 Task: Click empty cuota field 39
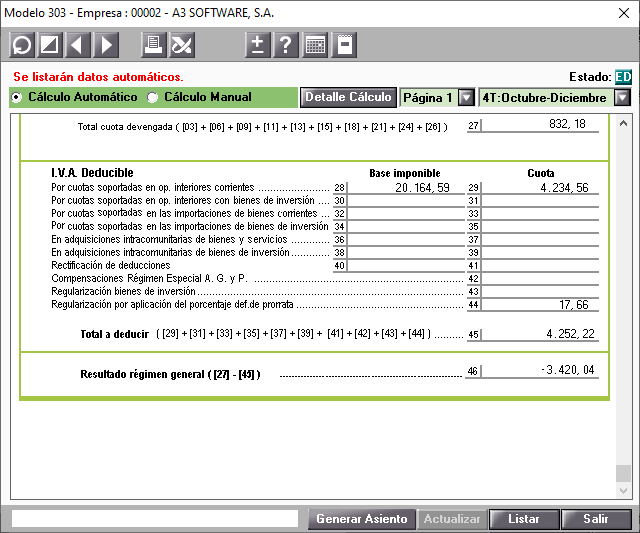point(540,253)
